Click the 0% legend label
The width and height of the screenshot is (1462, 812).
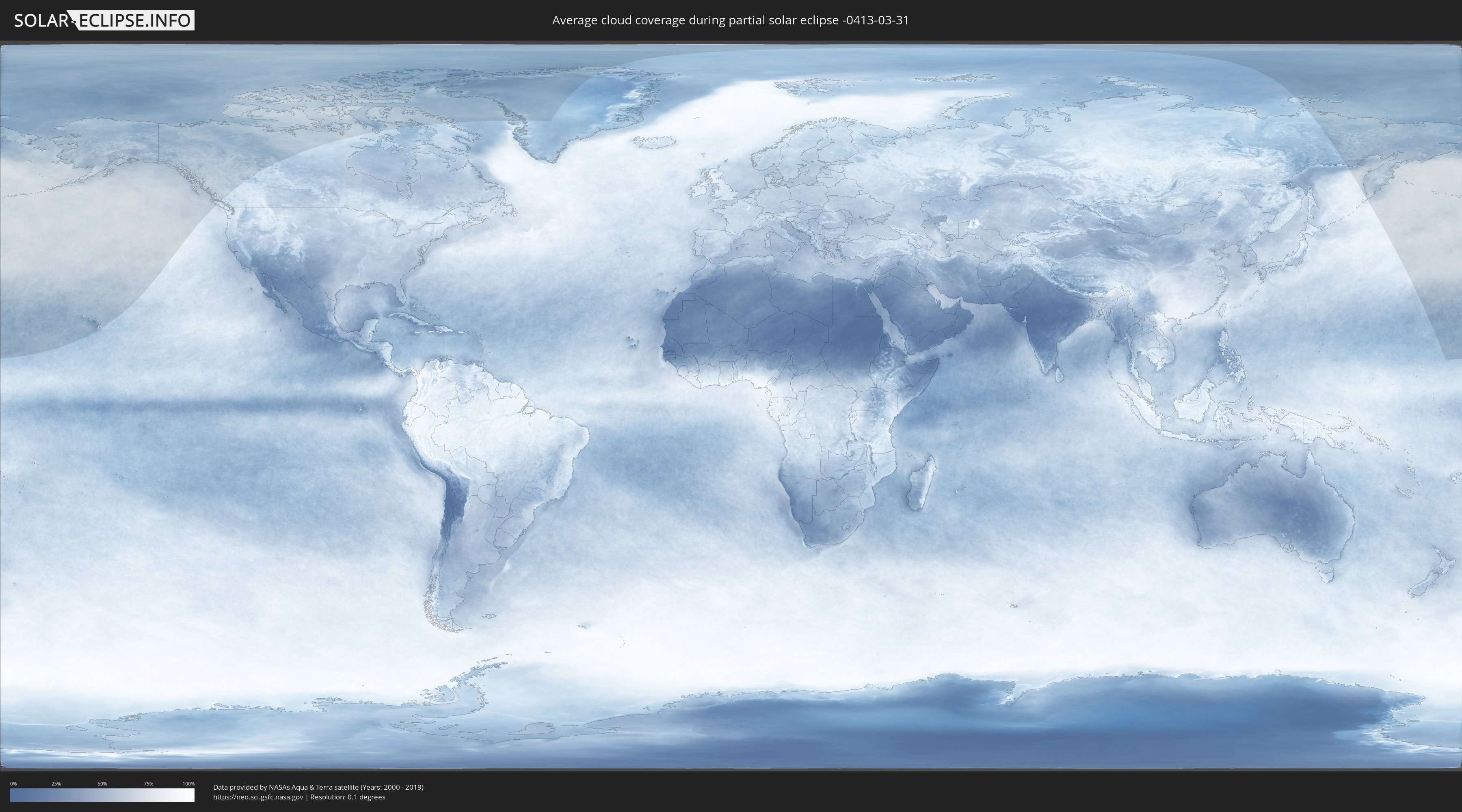click(x=13, y=784)
